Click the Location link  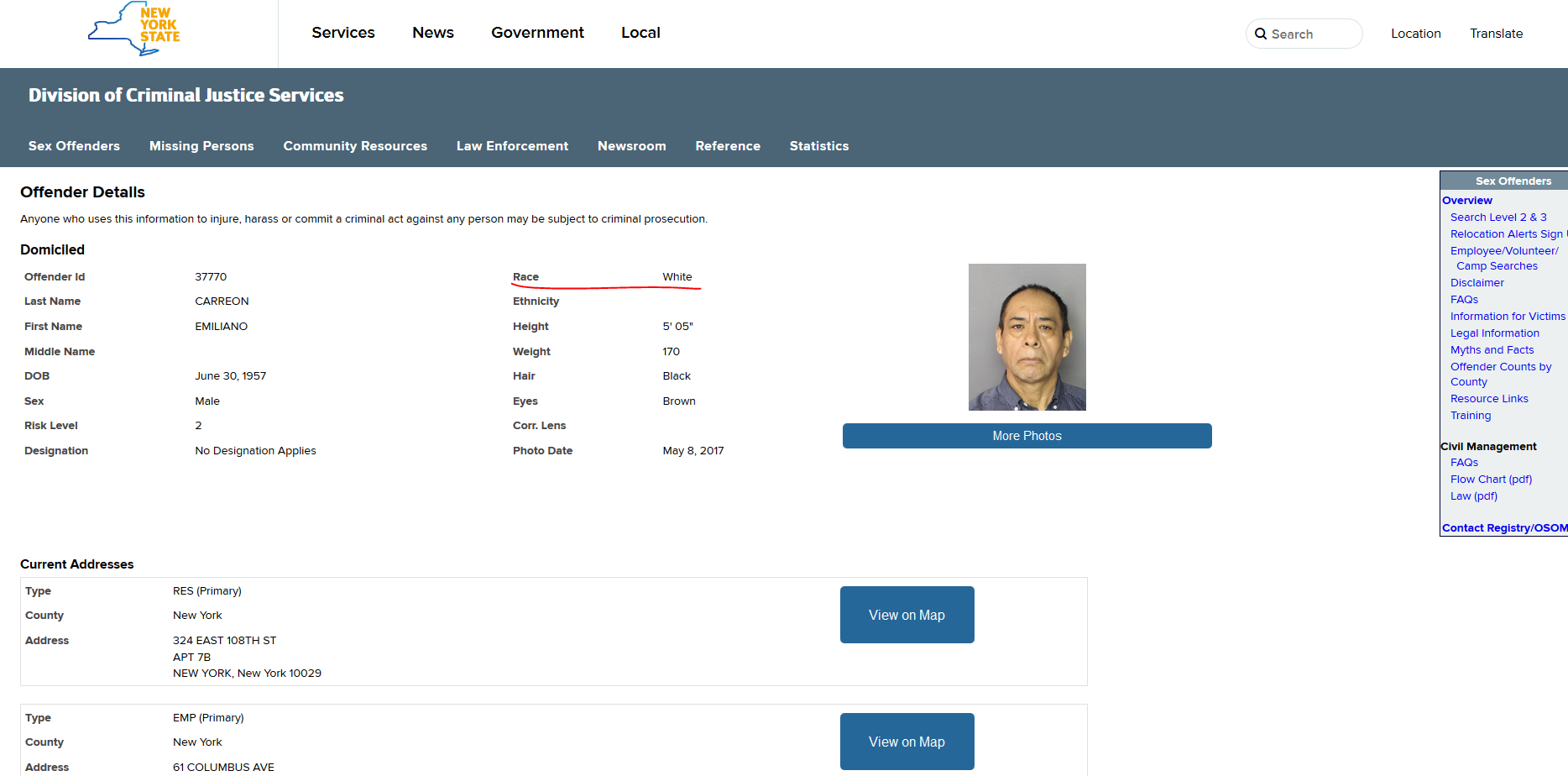pos(1415,34)
